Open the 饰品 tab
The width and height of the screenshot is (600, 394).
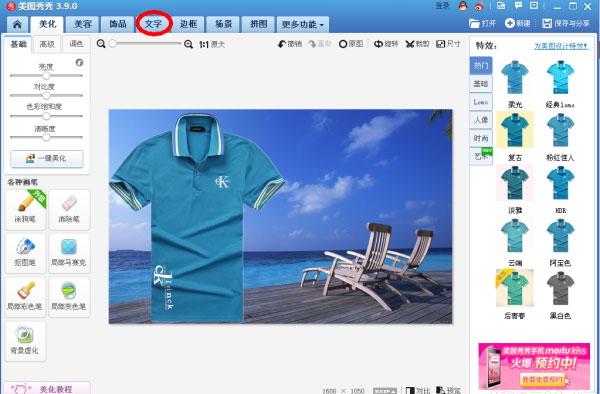click(x=117, y=24)
